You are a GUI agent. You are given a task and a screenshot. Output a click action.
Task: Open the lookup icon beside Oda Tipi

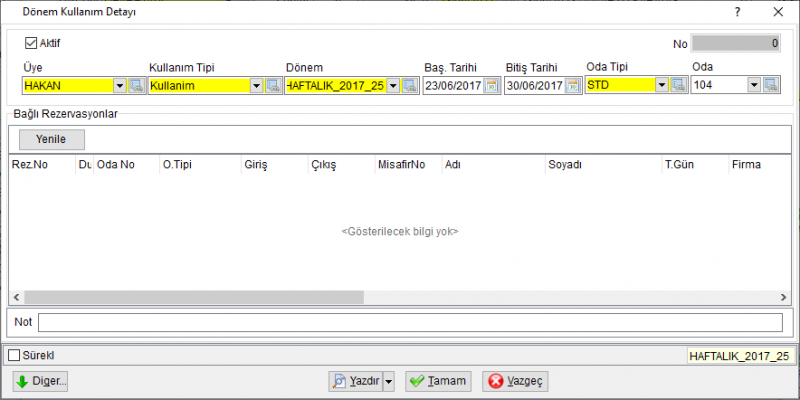[678, 86]
